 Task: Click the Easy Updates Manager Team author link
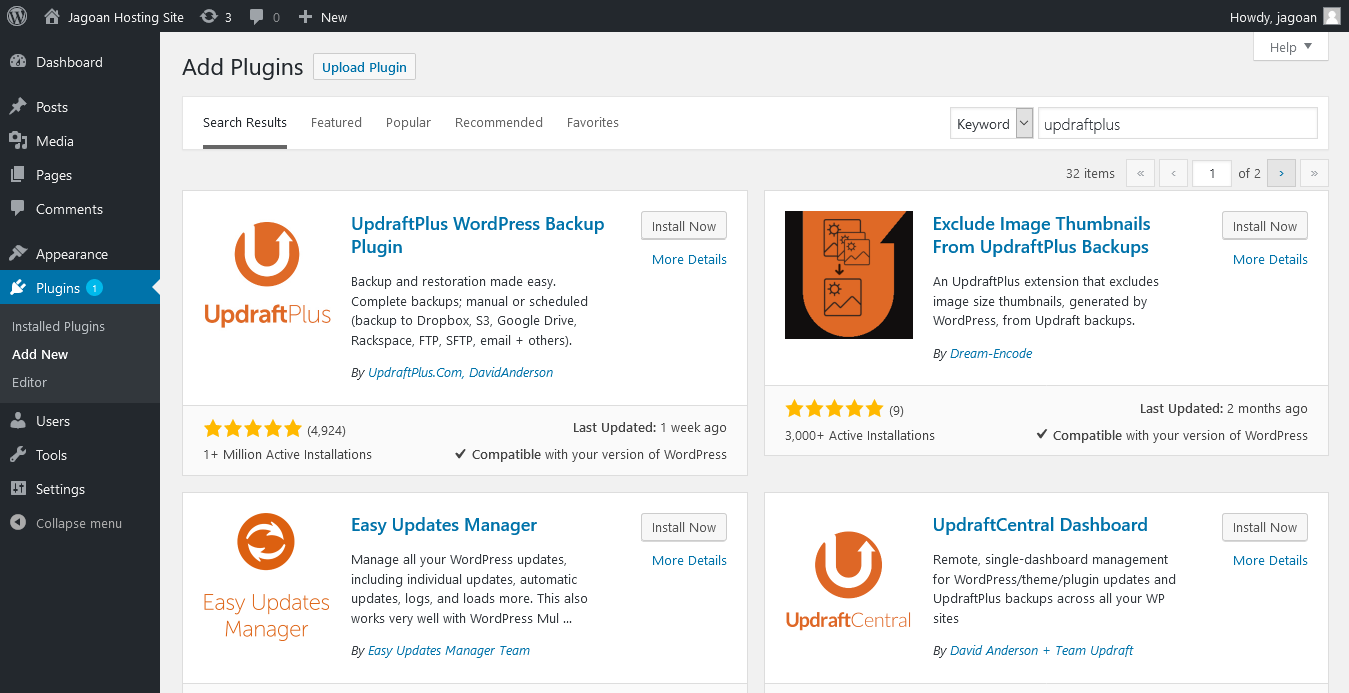pyautogui.click(x=449, y=650)
